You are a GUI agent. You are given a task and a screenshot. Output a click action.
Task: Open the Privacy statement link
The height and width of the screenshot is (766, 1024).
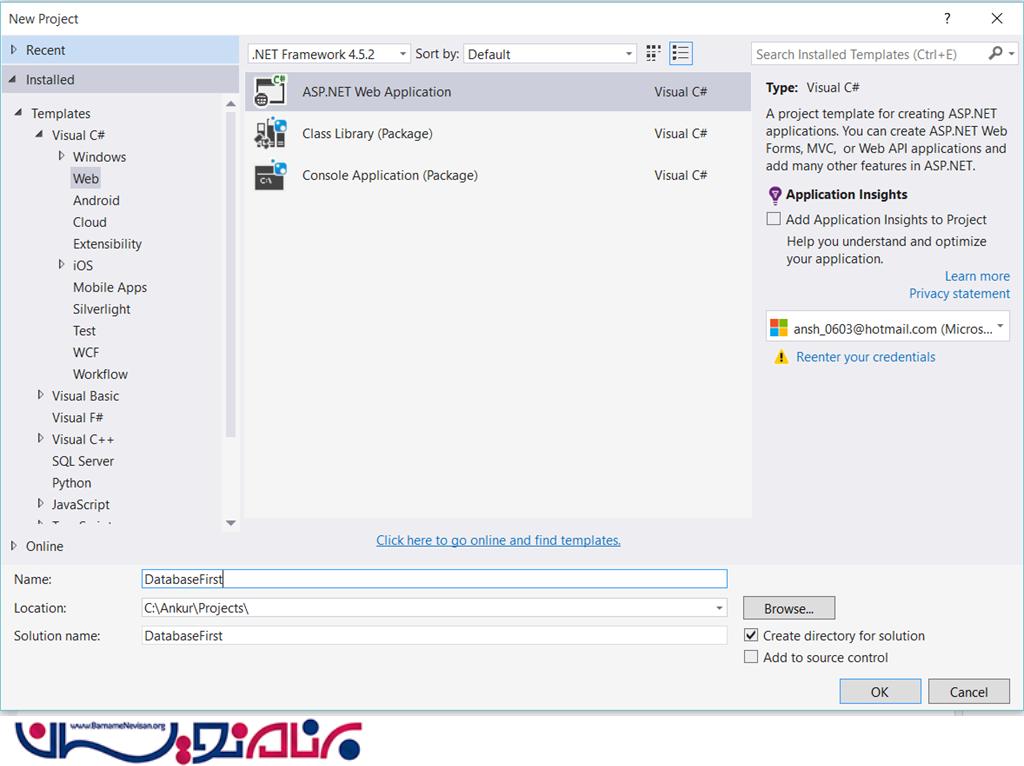click(x=959, y=294)
